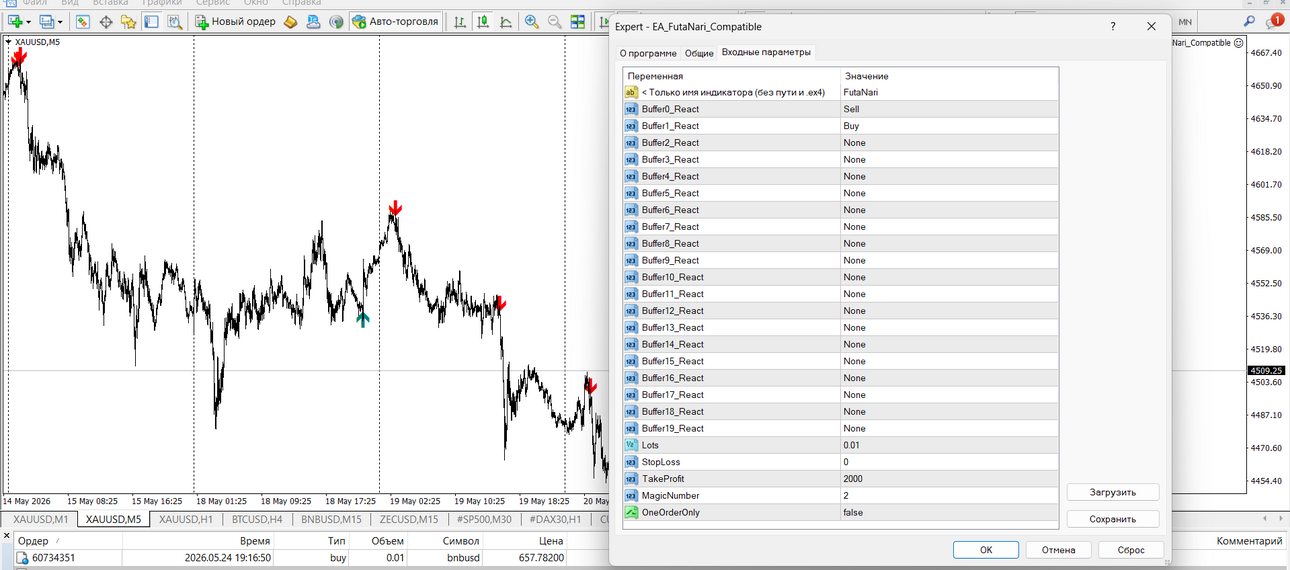1290x570 pixels.
Task: Open the Справка menu
Action: [x=301, y=3]
